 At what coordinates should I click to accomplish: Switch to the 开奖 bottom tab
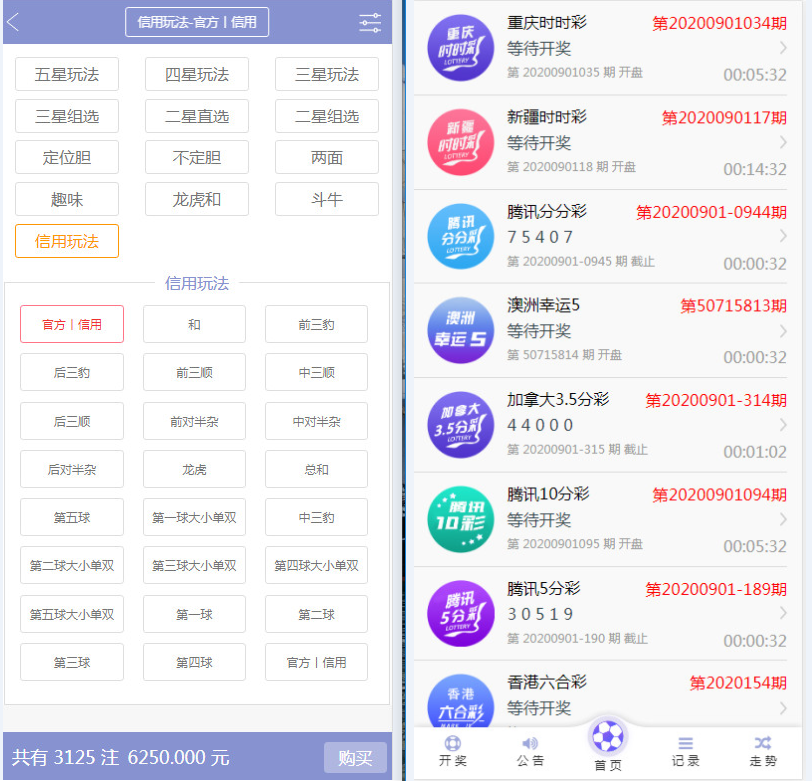[453, 751]
